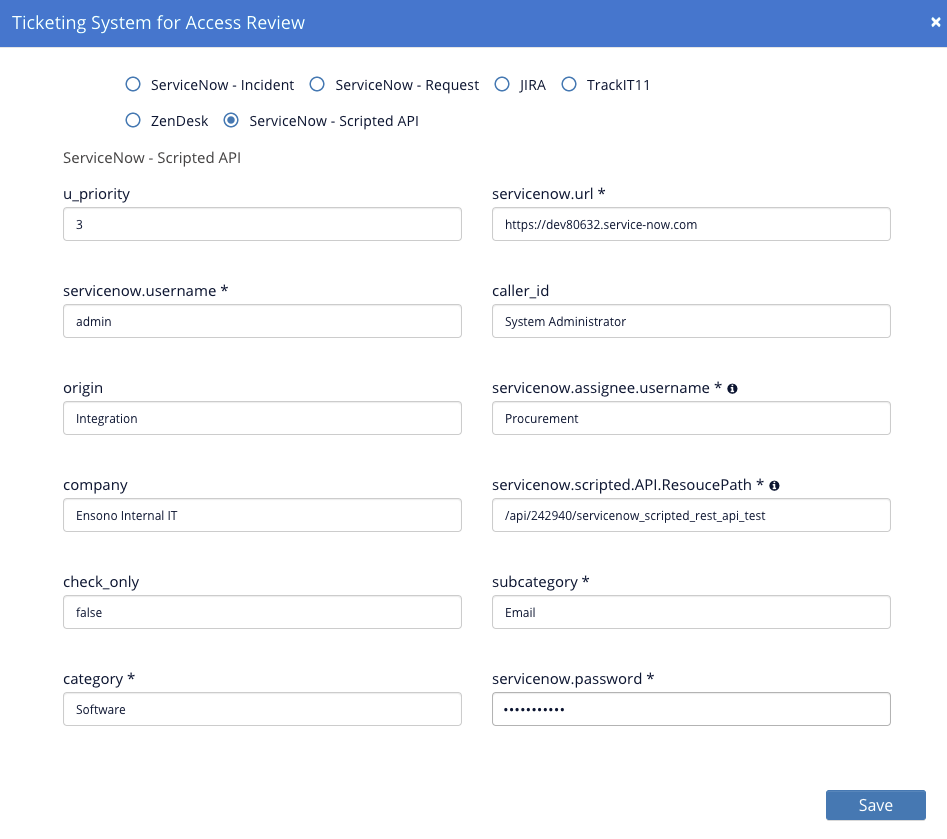
Task: Click the company label text
Action: pyautogui.click(x=95, y=486)
